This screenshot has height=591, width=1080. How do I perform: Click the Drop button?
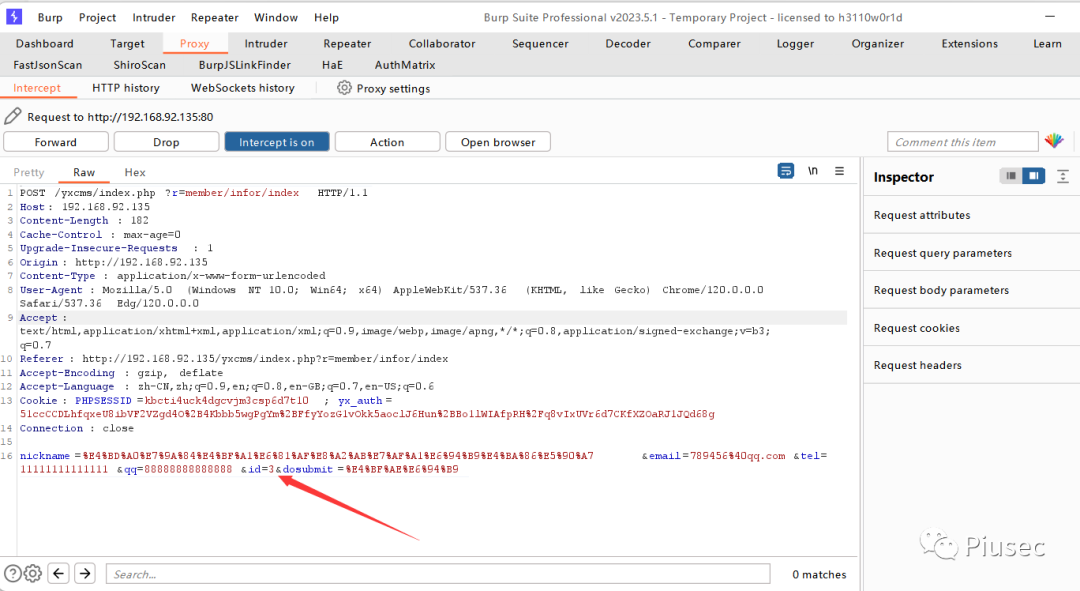pos(166,142)
